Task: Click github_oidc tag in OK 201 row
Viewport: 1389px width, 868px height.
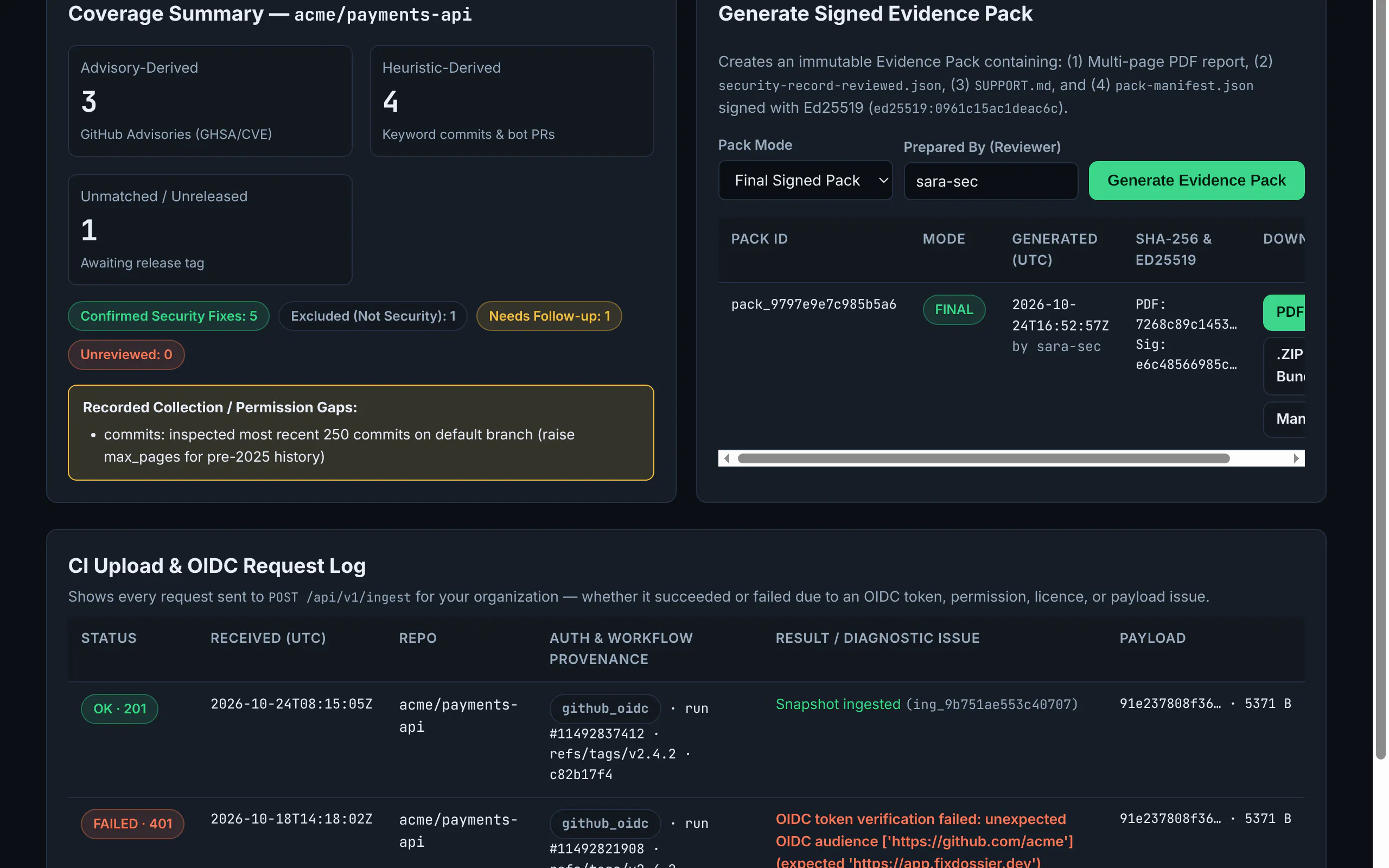Action: (605, 709)
